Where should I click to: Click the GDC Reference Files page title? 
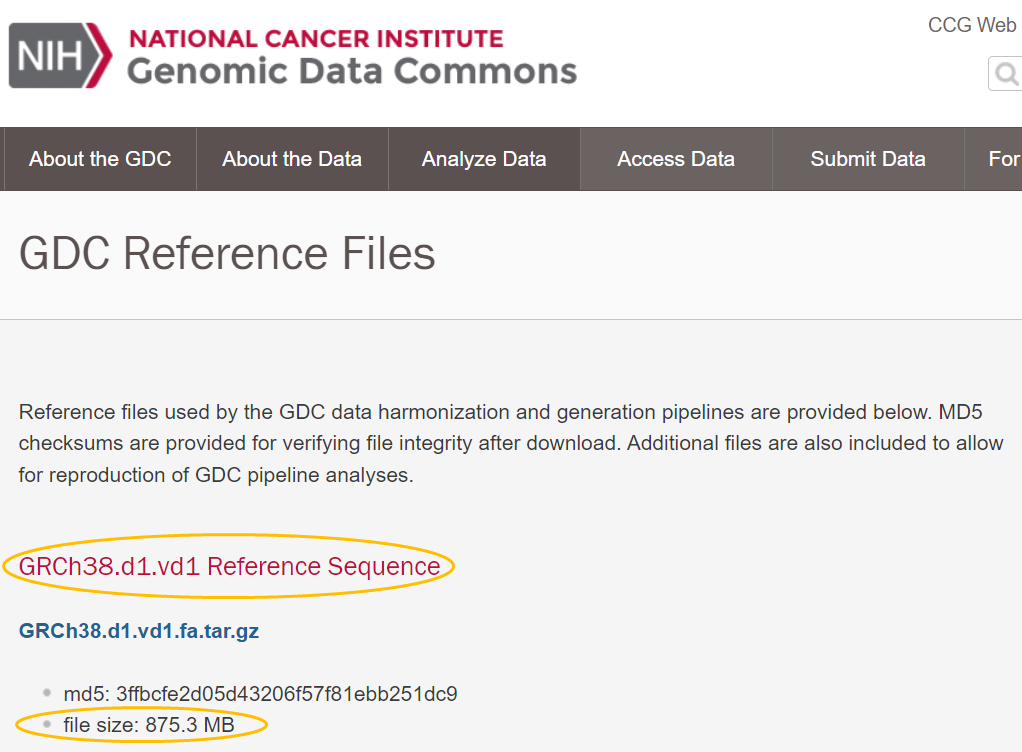[227, 253]
